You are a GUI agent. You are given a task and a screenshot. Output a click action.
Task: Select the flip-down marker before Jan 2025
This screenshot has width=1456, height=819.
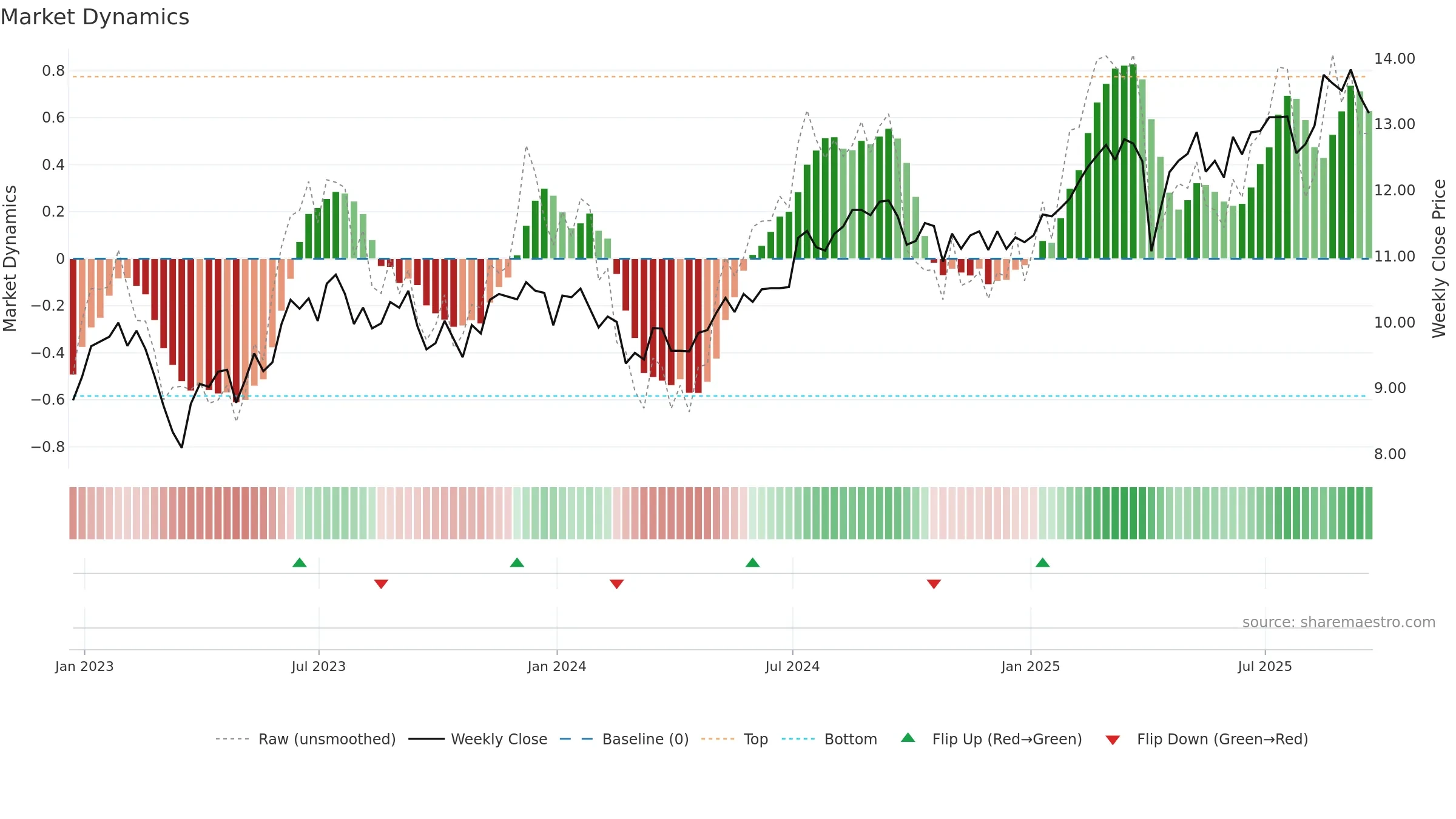tap(934, 584)
